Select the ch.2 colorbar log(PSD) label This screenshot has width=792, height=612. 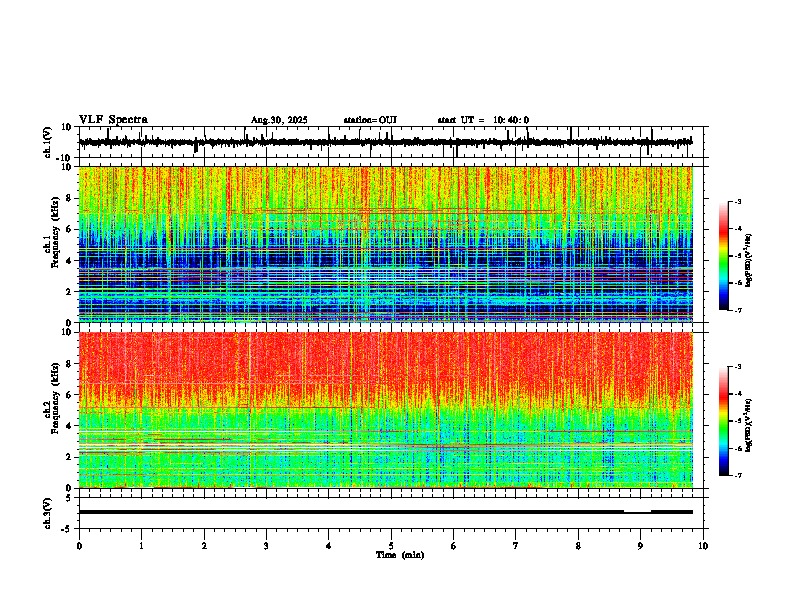[x=749, y=426]
